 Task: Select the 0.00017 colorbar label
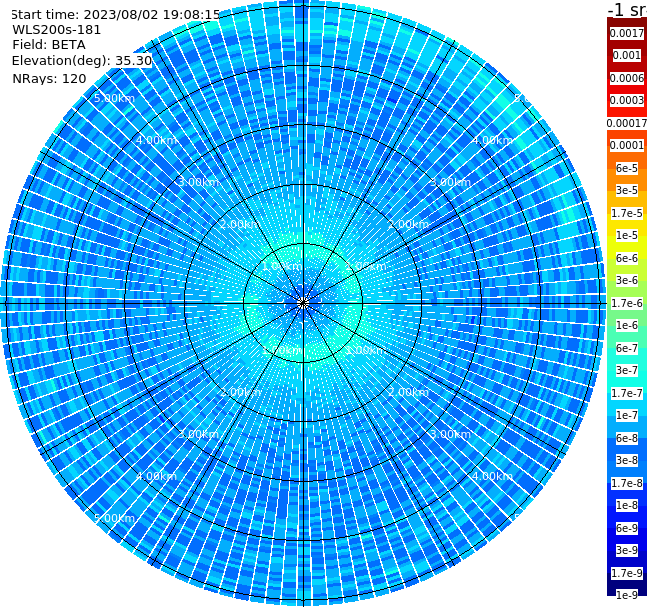(627, 123)
